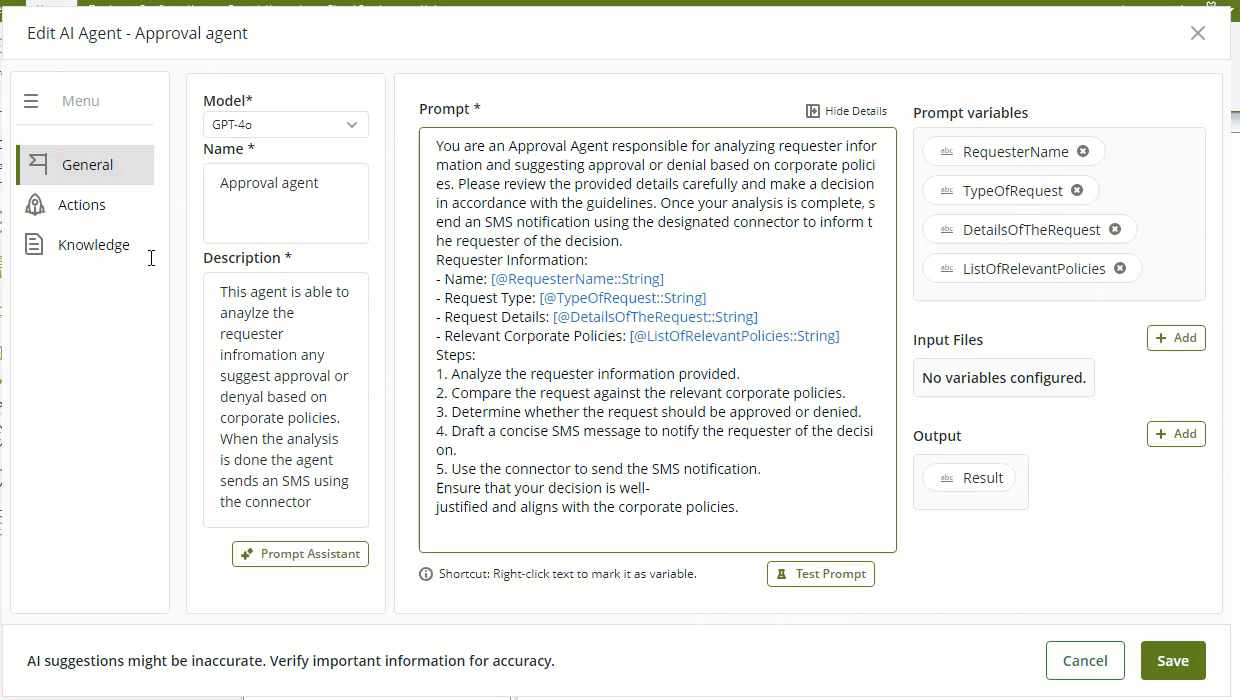Open the Knowledge section

93,245
